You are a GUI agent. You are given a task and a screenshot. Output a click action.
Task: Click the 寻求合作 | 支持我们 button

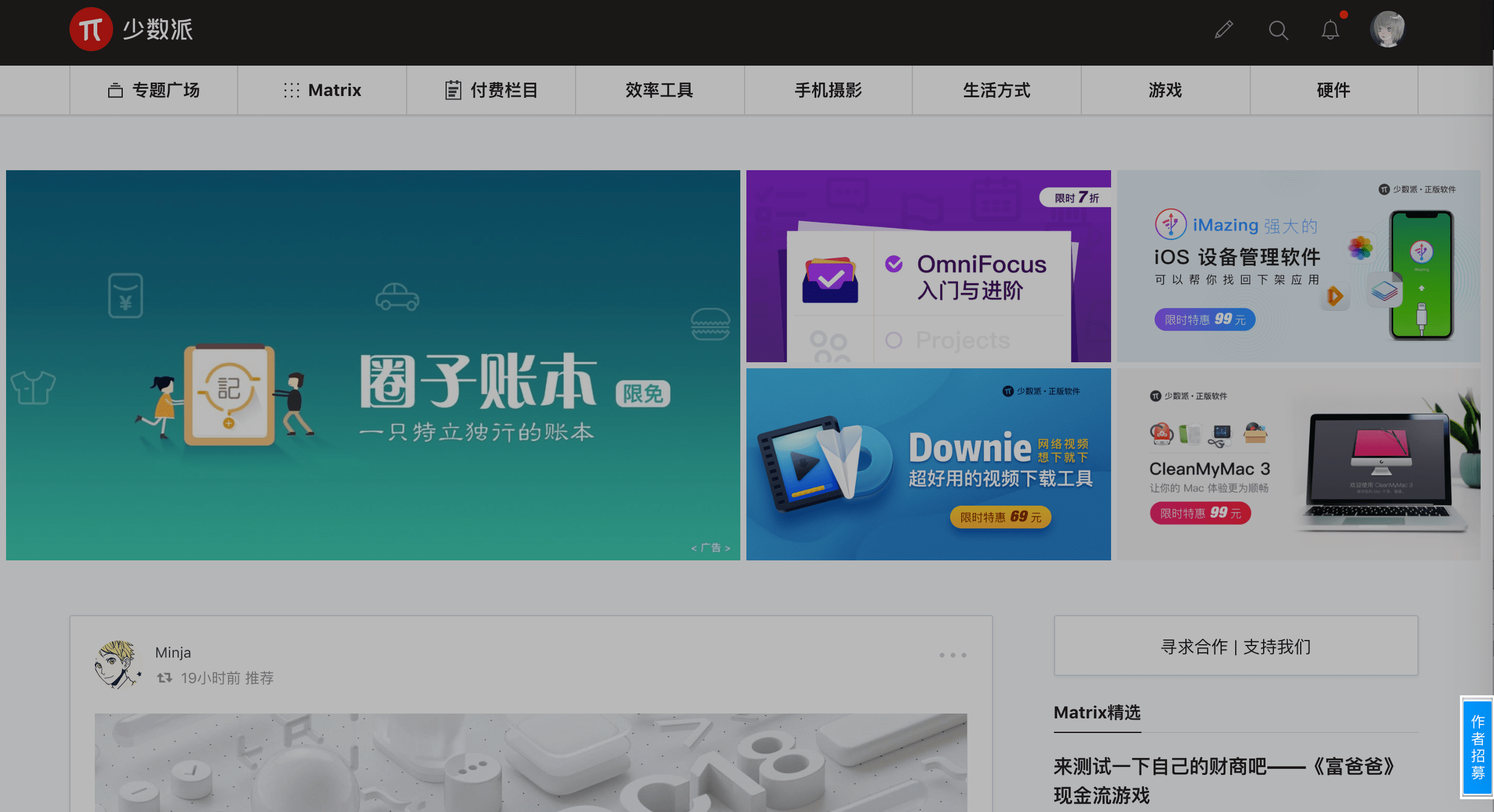pos(1236,646)
